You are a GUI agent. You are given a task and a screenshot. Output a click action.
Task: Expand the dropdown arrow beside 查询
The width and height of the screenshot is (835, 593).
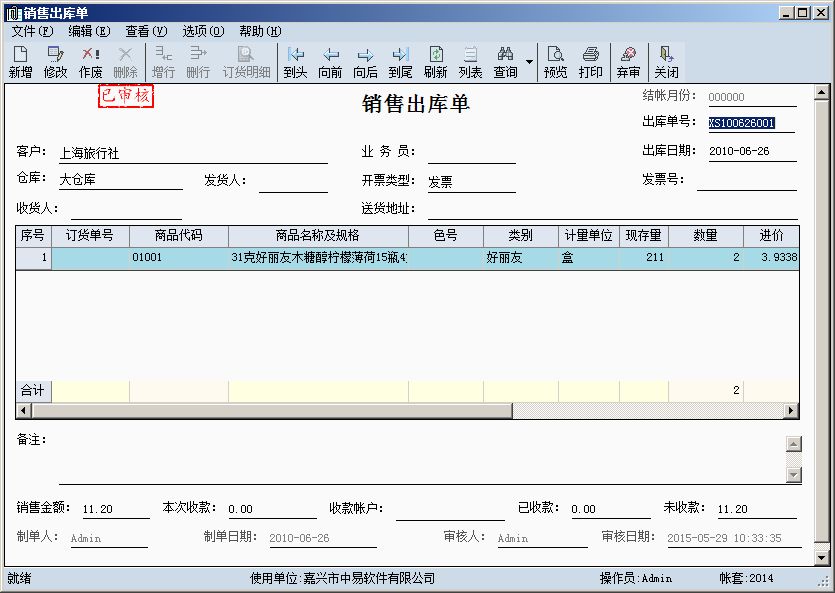click(x=530, y=62)
